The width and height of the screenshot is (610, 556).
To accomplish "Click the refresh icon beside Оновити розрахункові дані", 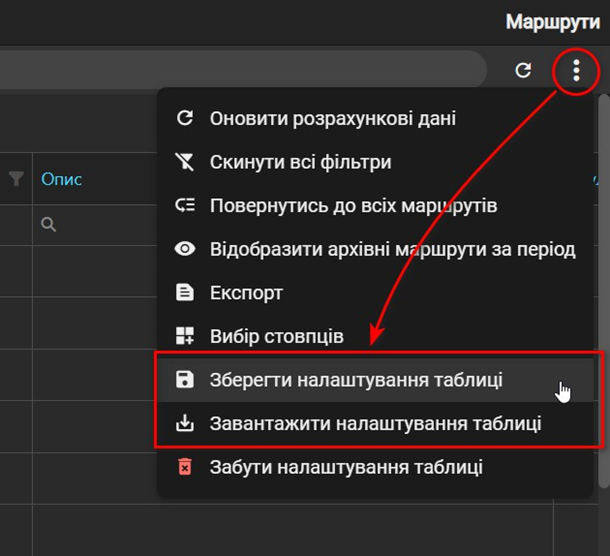I will click(185, 118).
